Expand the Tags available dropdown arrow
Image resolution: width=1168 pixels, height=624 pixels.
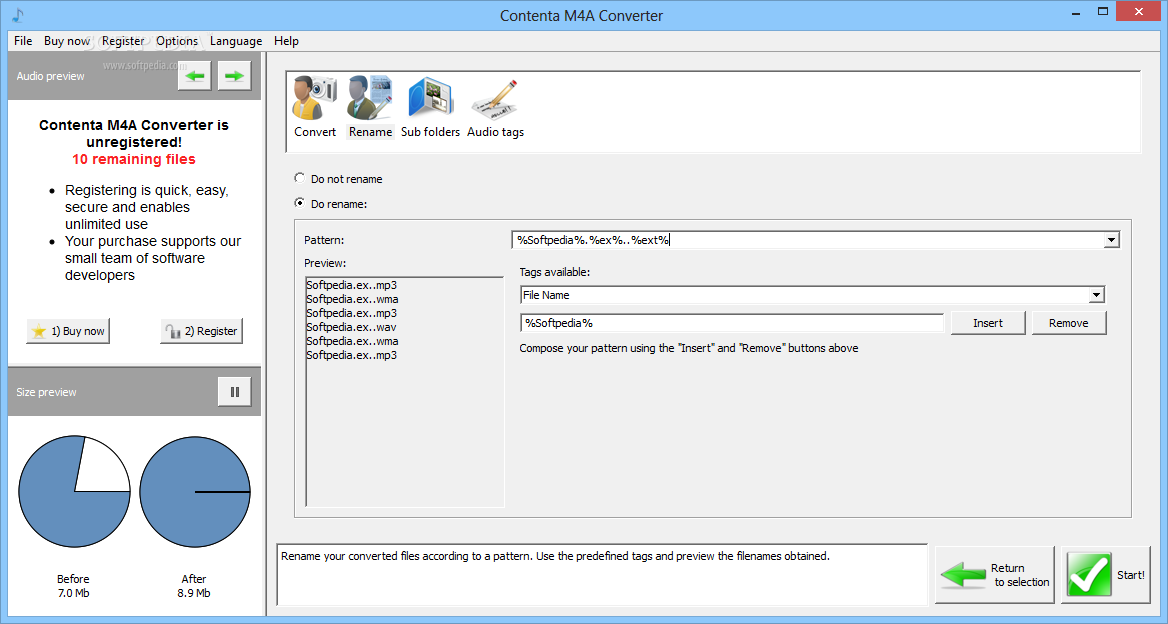(x=1096, y=295)
